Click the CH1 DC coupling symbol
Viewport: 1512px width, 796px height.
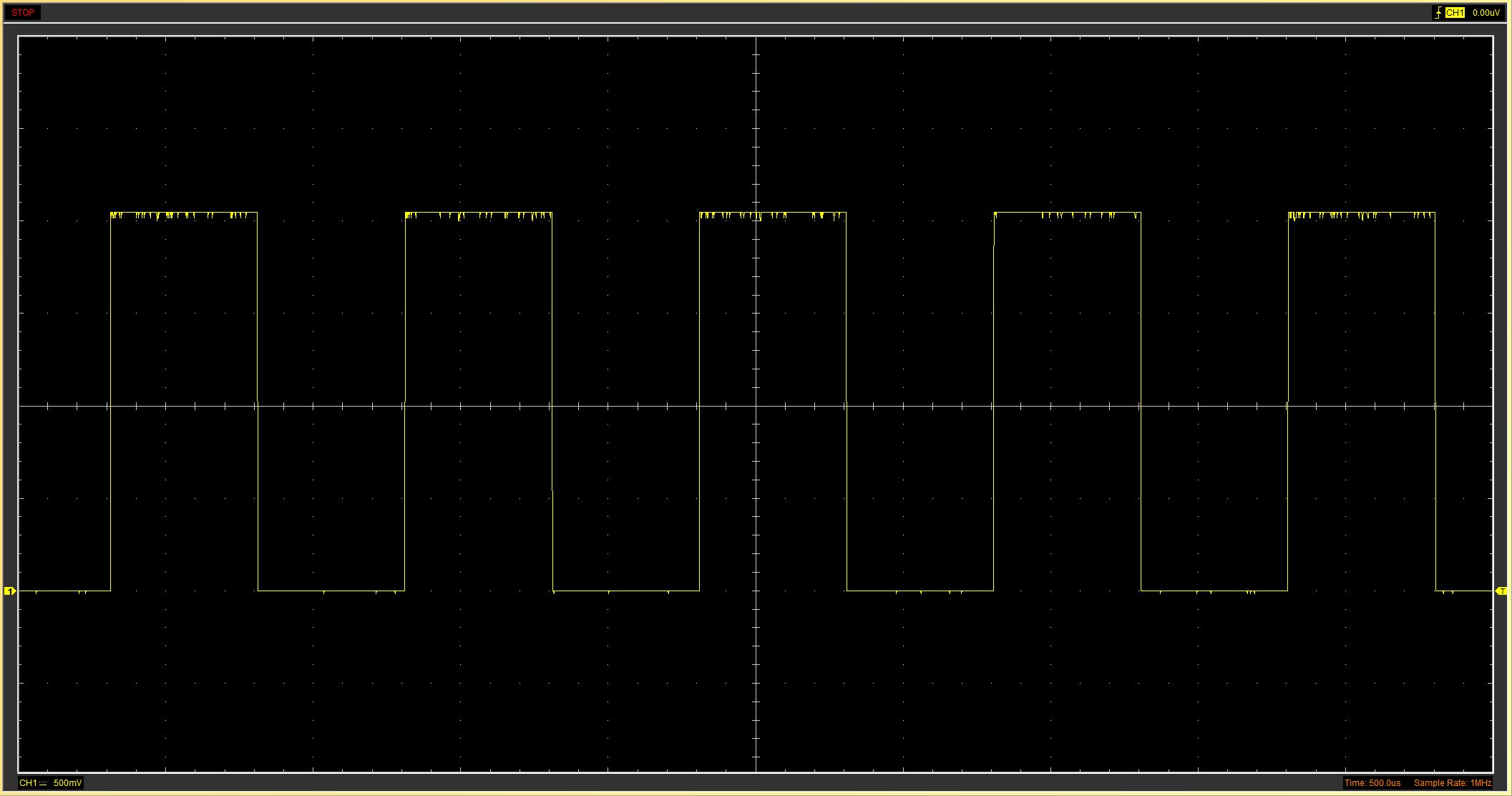44,783
